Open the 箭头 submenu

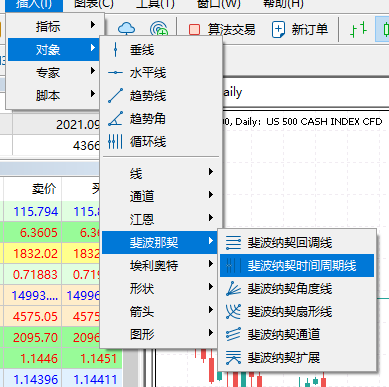[x=161, y=311]
